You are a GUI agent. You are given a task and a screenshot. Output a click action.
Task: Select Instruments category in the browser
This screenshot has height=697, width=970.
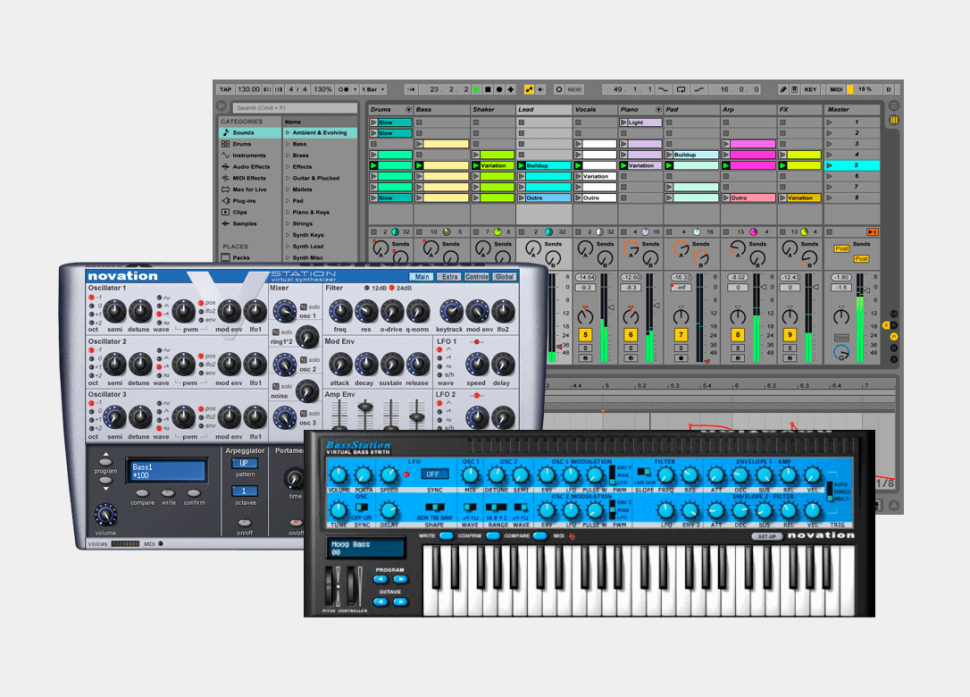coord(249,155)
